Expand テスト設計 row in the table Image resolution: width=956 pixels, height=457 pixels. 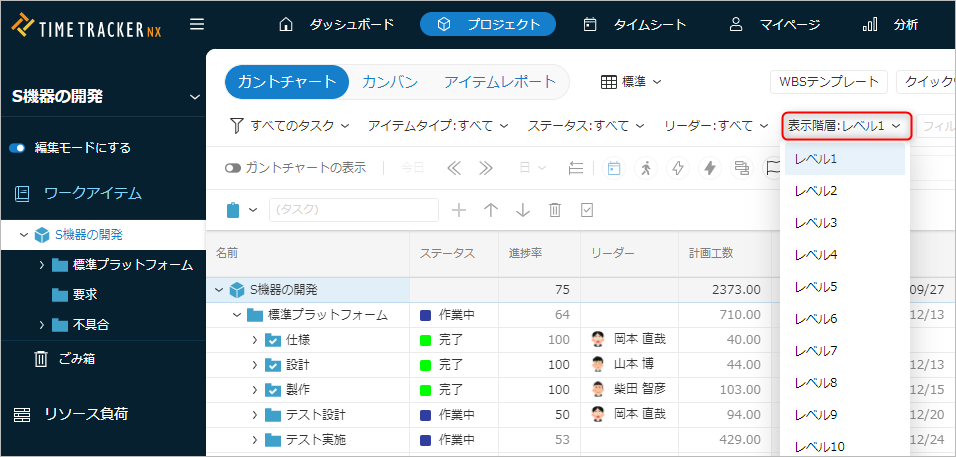tap(255, 414)
